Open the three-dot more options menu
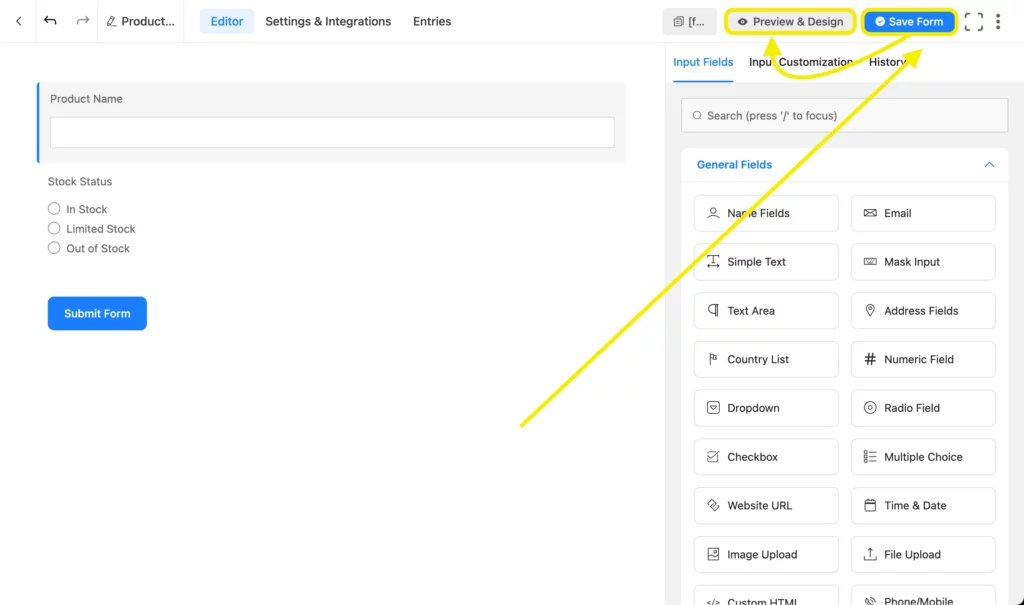 pyautogui.click(x=998, y=22)
